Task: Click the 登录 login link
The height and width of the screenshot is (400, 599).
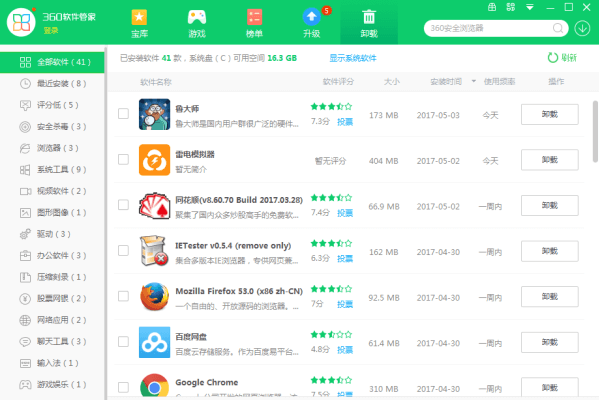Action: tap(51, 31)
